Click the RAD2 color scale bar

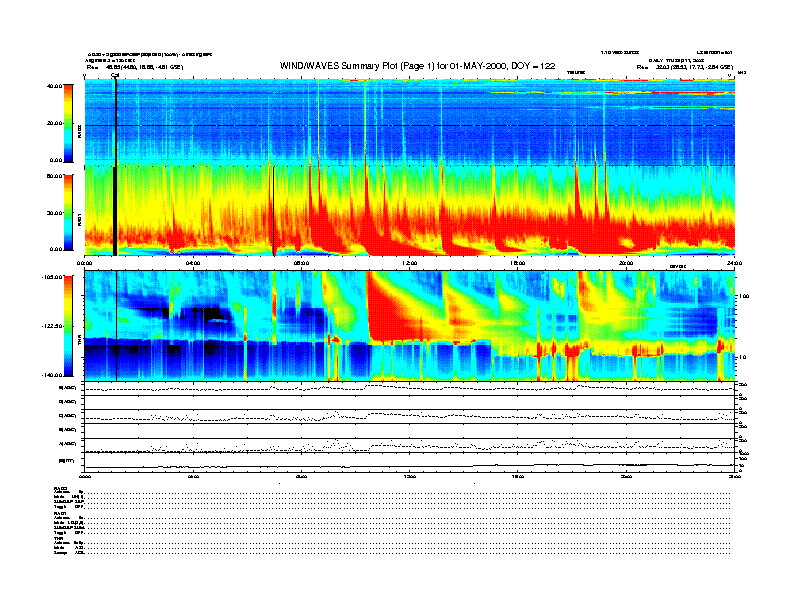68,123
